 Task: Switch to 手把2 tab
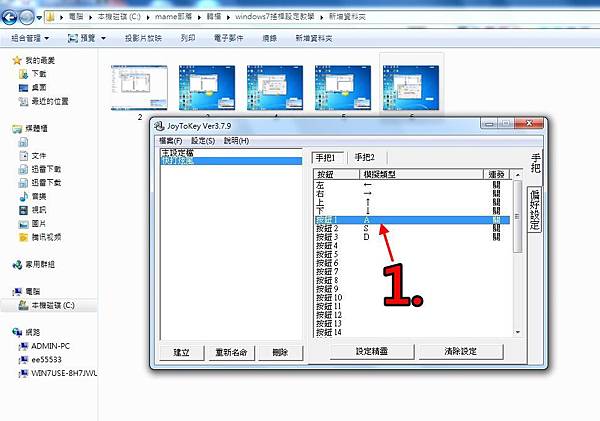[x=365, y=157]
